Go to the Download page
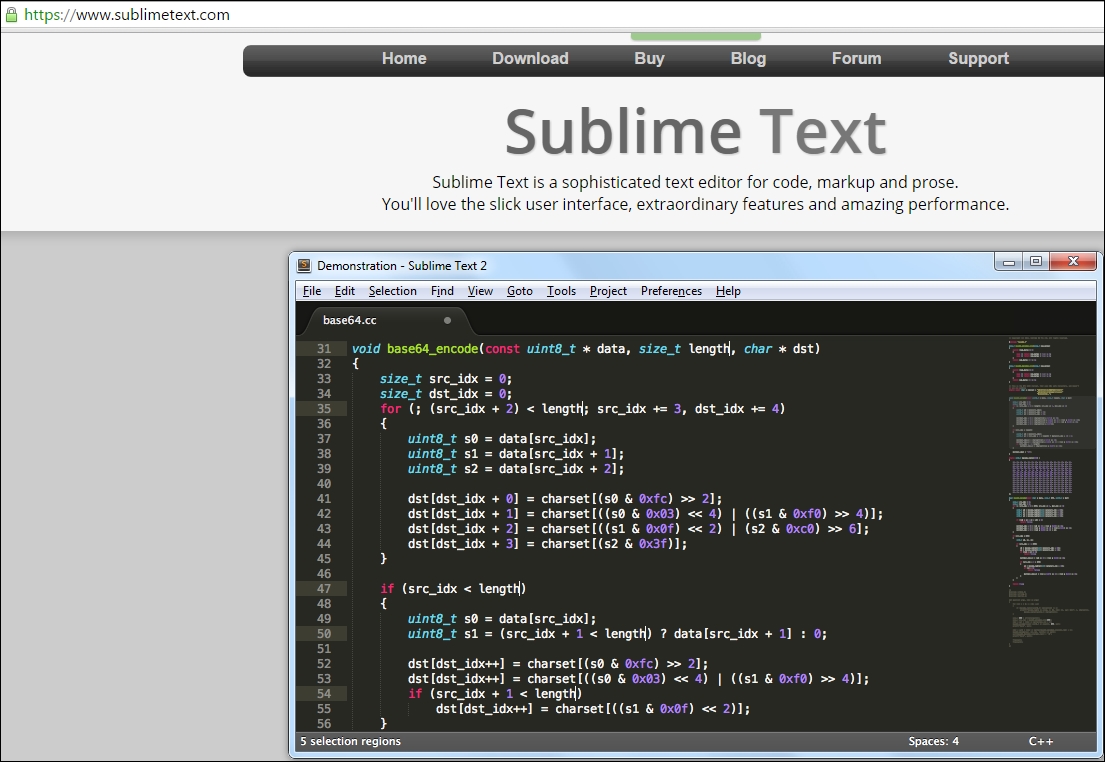 (x=530, y=59)
